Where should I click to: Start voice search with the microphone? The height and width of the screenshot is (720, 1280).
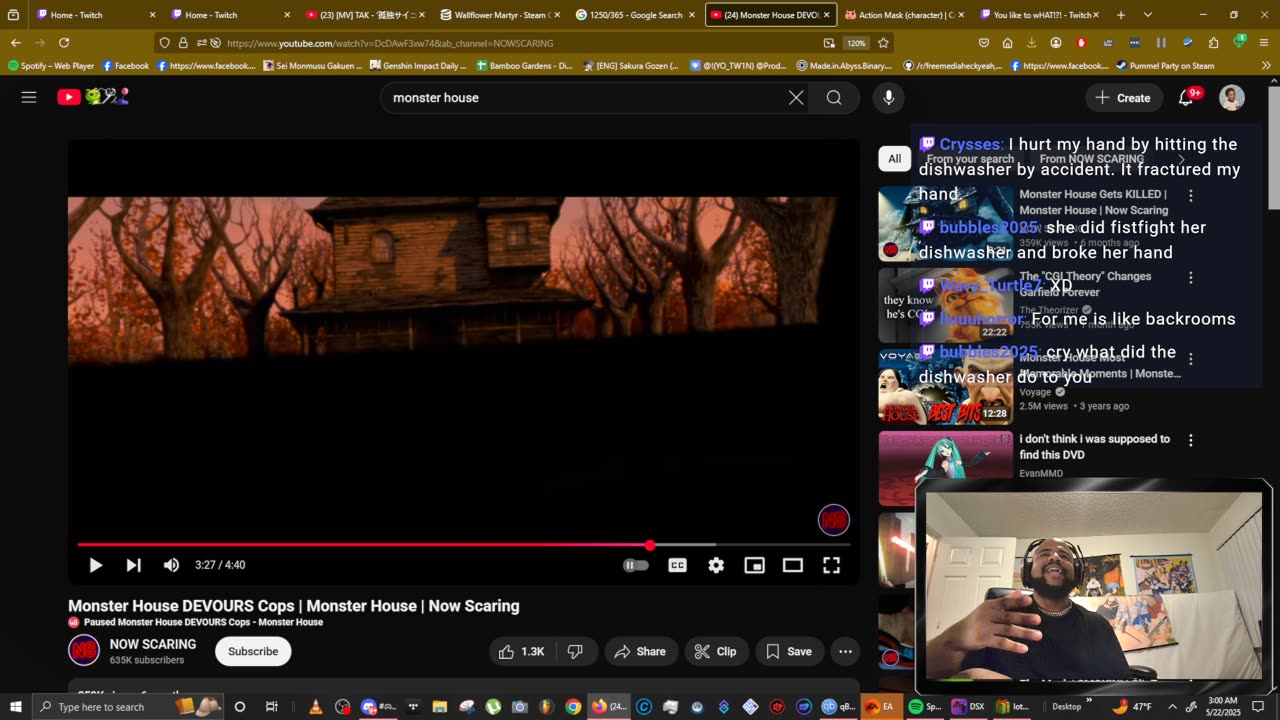point(888,97)
